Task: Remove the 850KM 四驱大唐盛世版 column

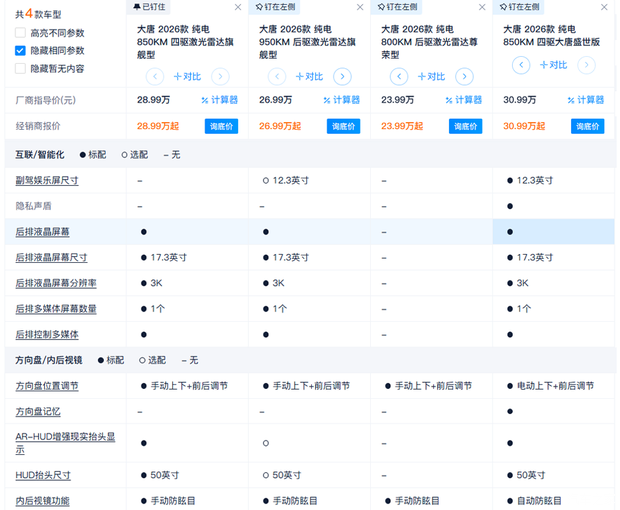Action: point(604,7)
